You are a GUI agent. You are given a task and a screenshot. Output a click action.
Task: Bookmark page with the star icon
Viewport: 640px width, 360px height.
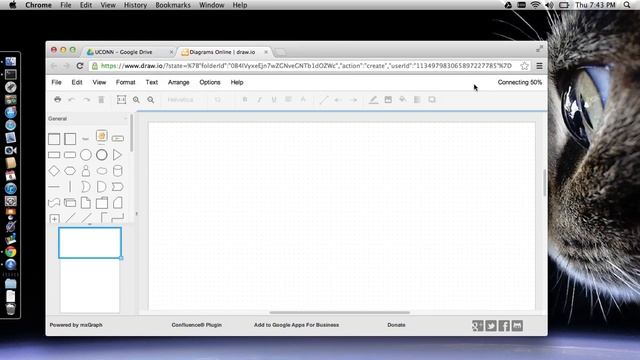pos(524,66)
